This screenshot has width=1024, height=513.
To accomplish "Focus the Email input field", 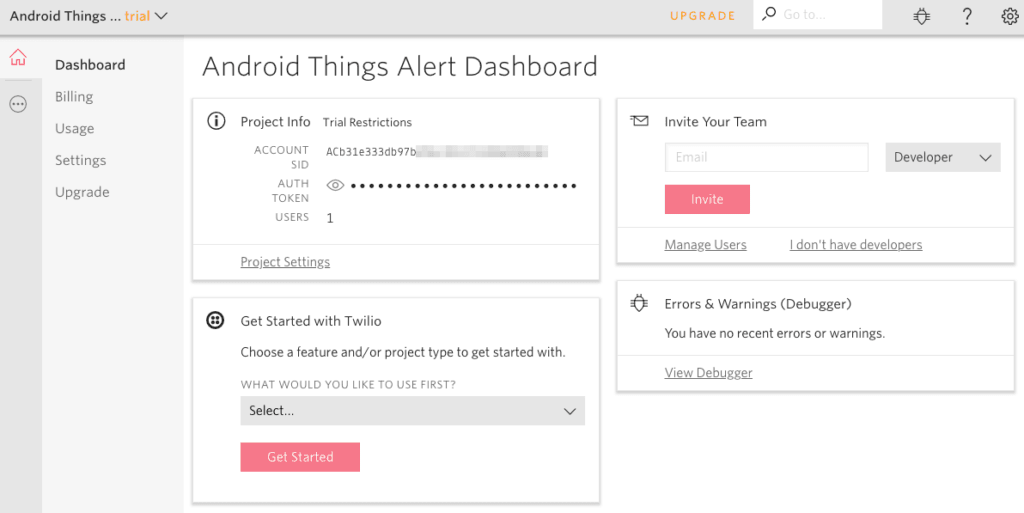I will coord(767,157).
